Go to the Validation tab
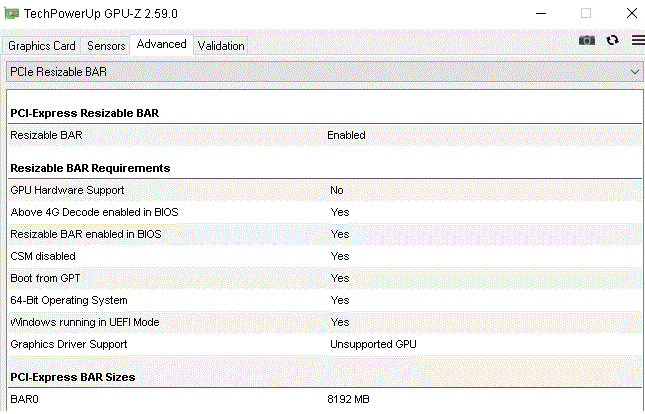645x414 pixels. tap(221, 46)
